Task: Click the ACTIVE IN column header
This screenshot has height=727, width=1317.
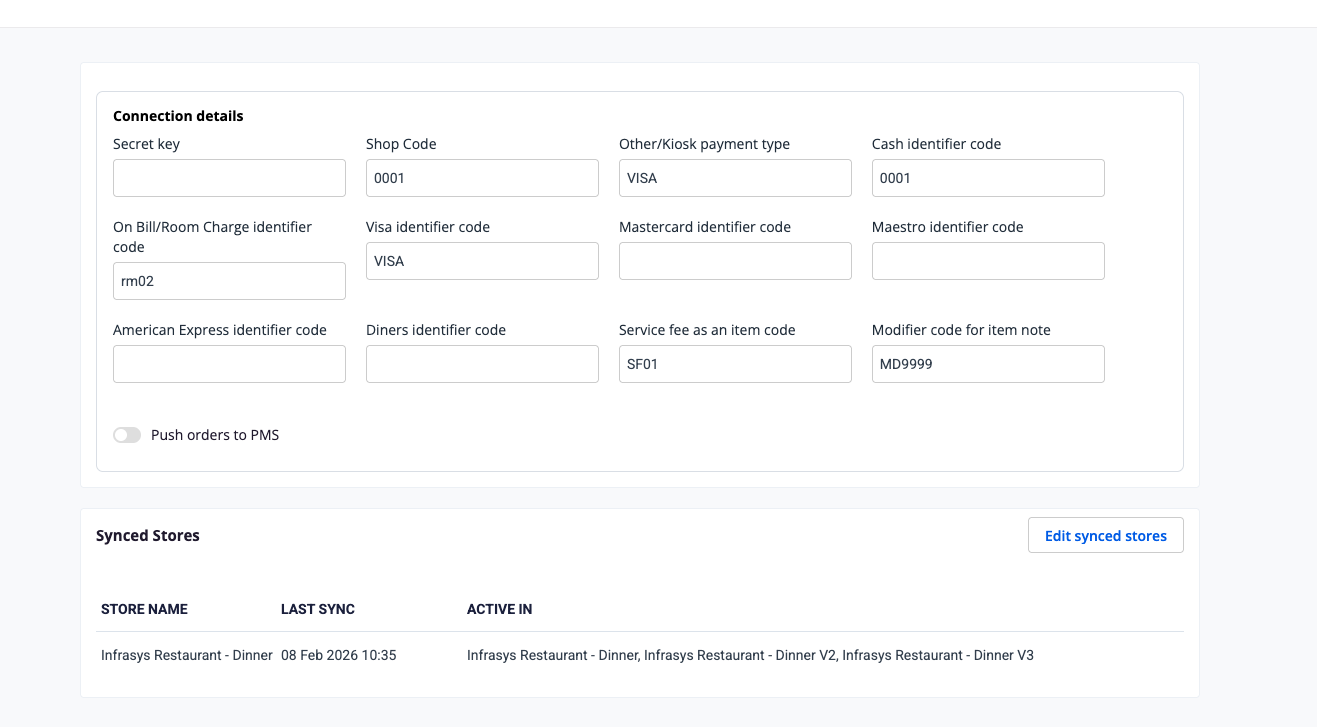Action: click(x=499, y=609)
